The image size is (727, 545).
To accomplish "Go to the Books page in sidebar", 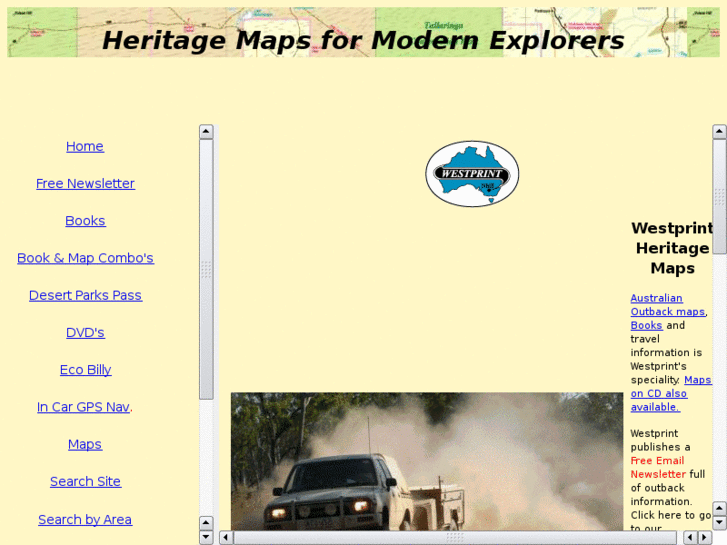I will [x=85, y=221].
